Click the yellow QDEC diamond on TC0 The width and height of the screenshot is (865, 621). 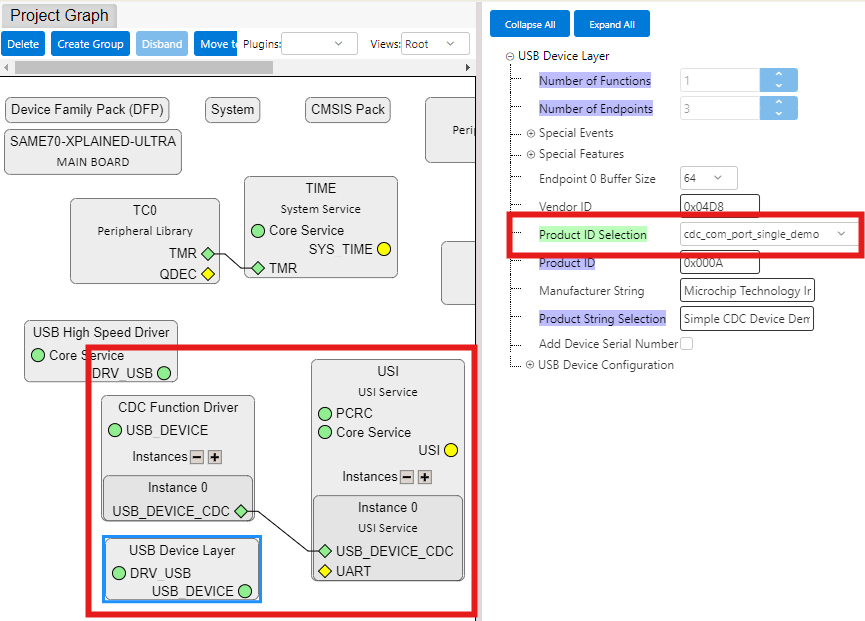[x=207, y=273]
